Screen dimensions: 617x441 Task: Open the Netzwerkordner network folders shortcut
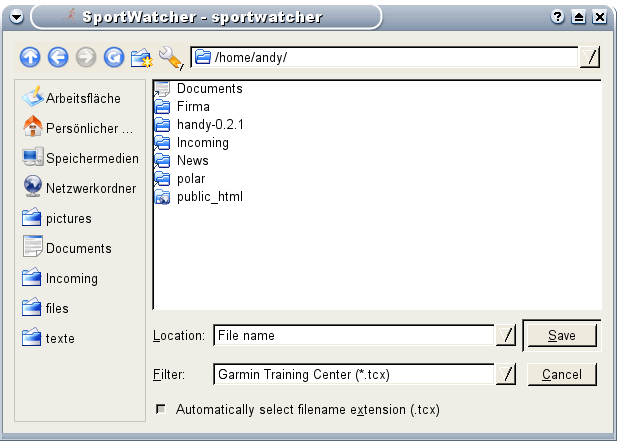point(79,187)
